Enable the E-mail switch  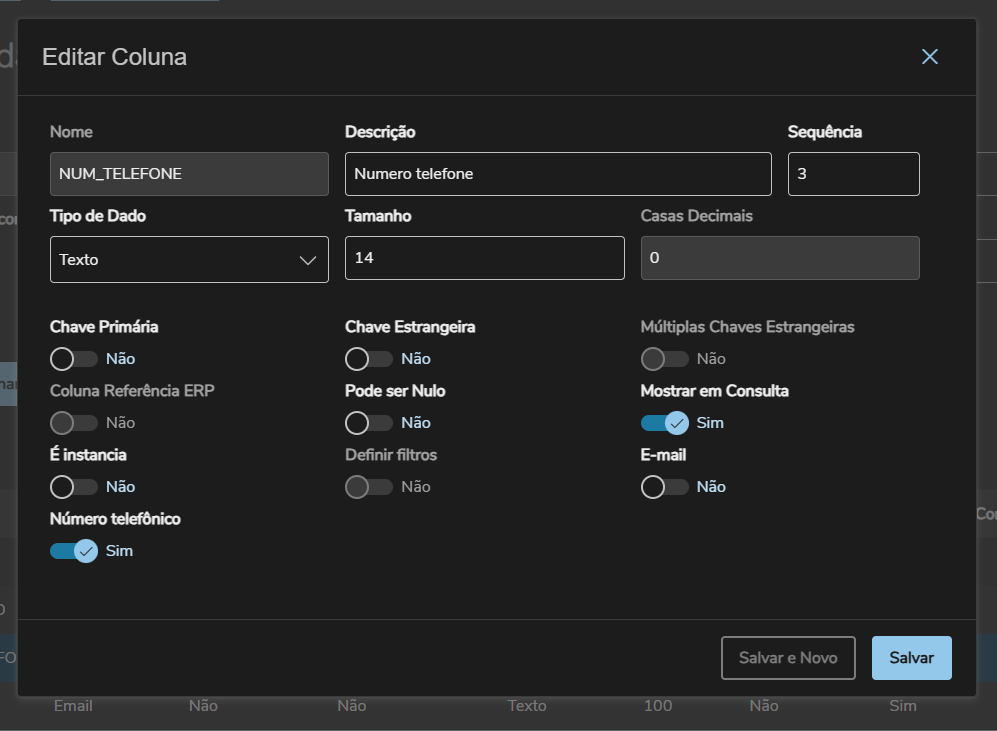[x=665, y=487]
